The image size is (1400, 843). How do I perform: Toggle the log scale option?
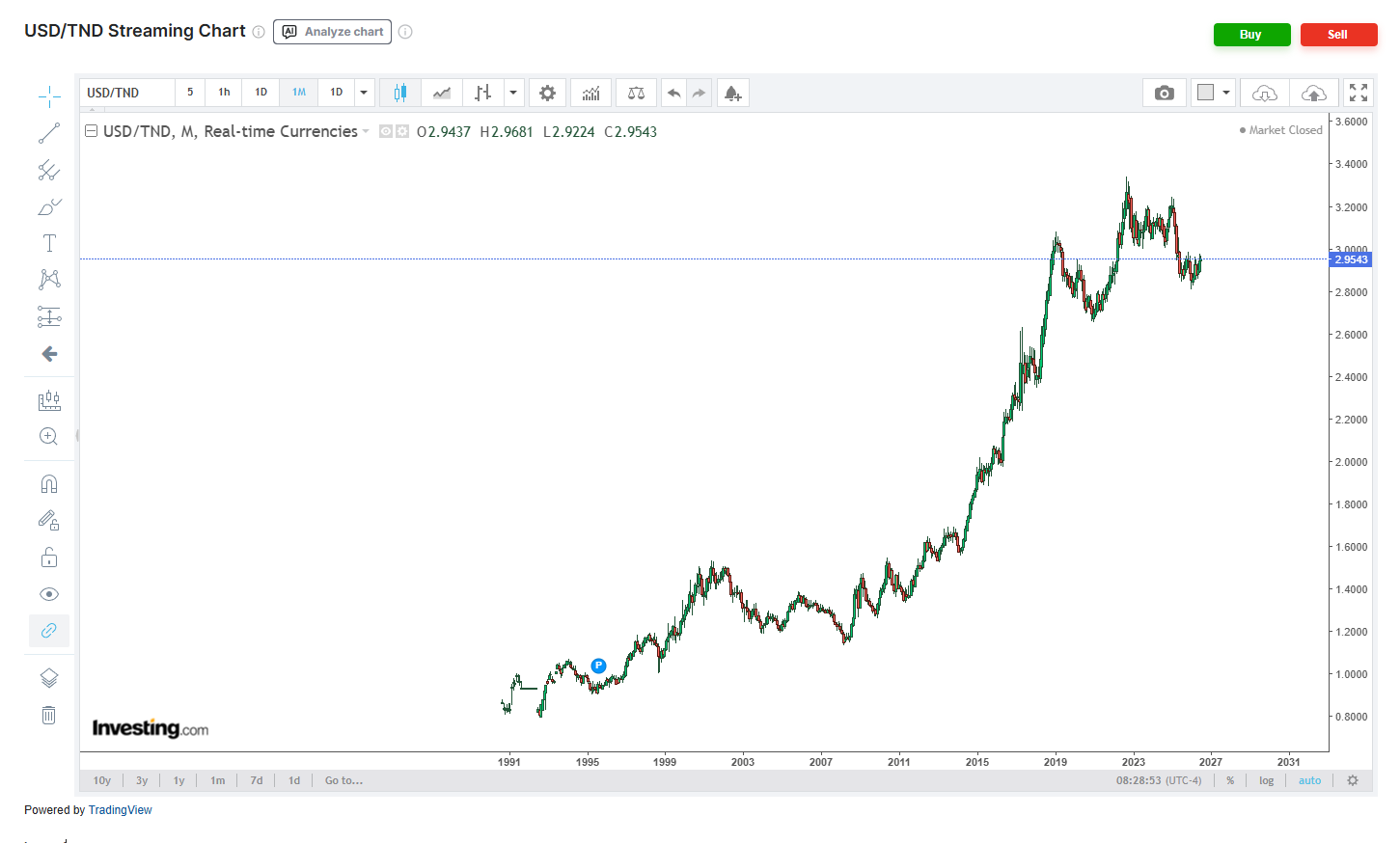coord(1266,780)
